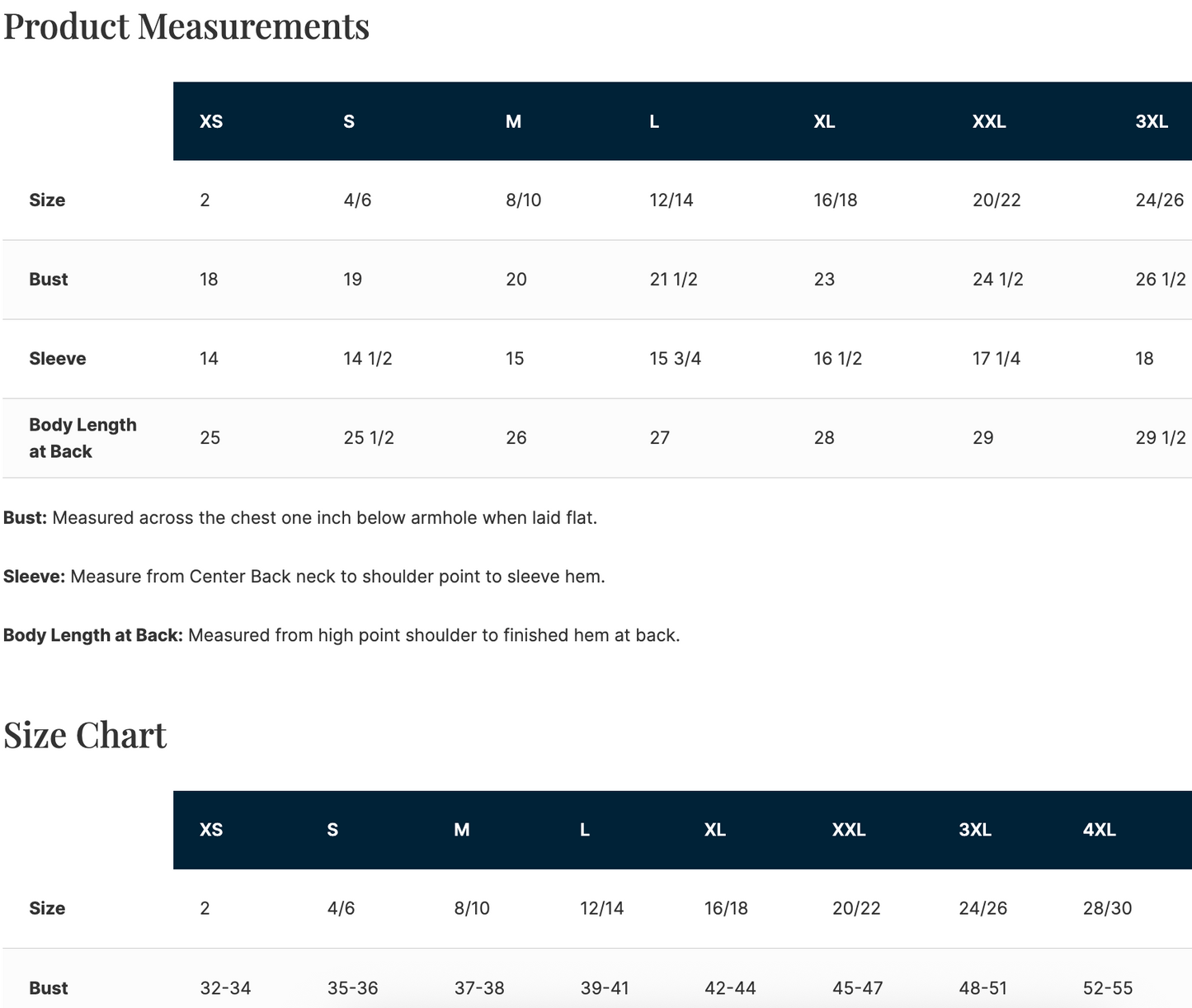Click the Body Length at Back row label

click(x=82, y=438)
